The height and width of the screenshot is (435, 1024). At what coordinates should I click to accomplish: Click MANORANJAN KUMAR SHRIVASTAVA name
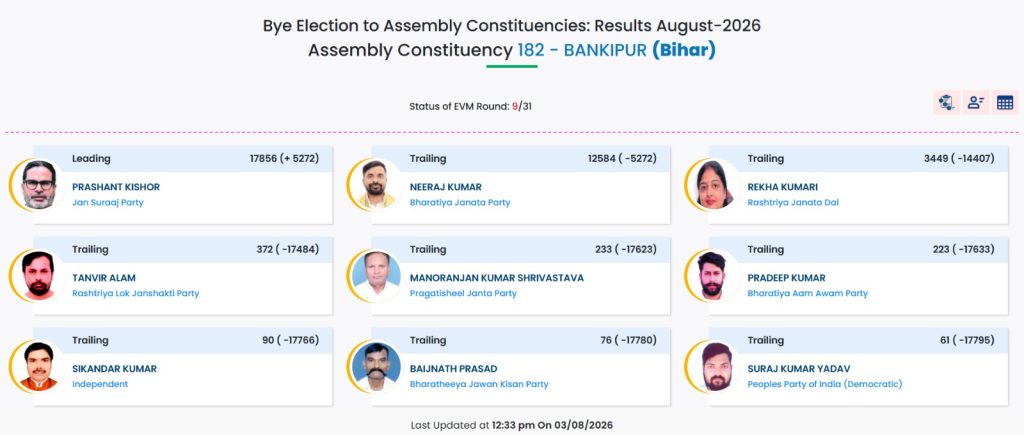point(496,278)
